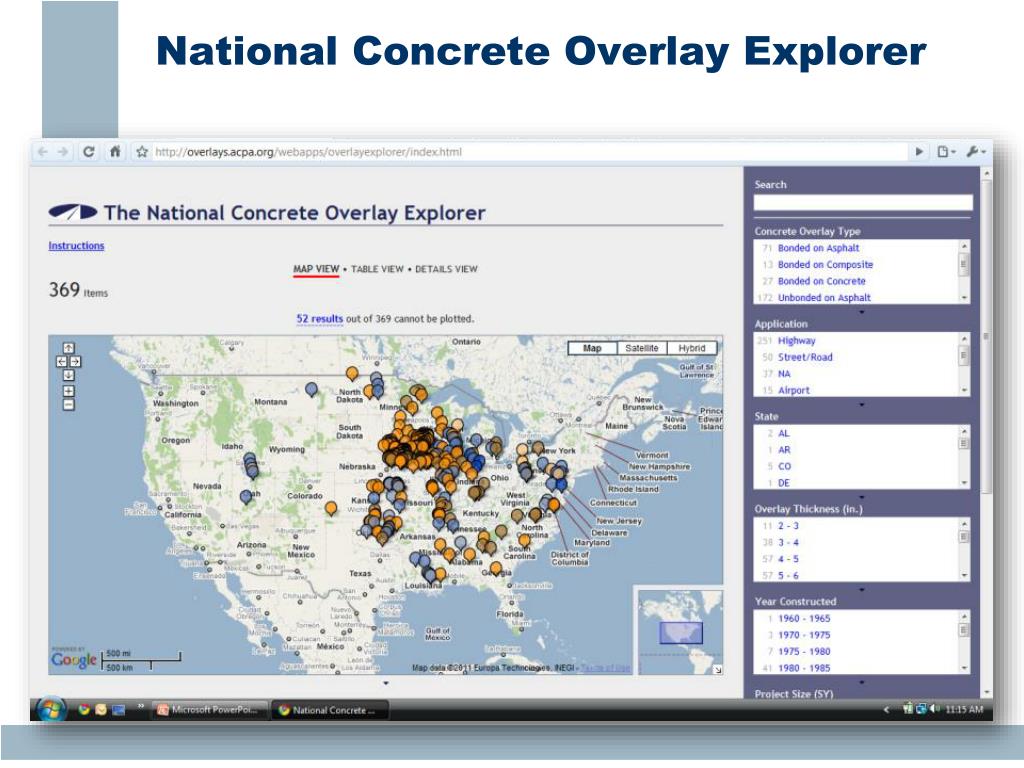Click the Windows Start orb
Viewport: 1024px width, 768px height.
click(x=50, y=709)
